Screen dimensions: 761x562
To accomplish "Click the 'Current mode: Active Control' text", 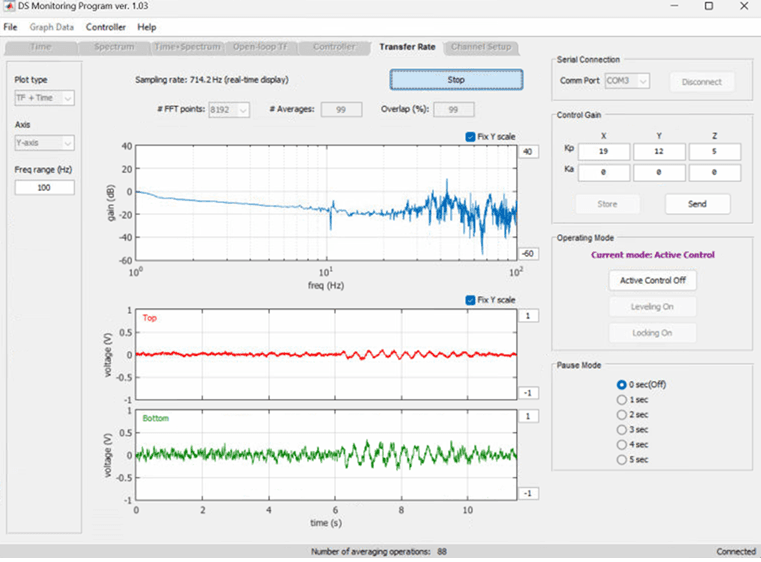I will [x=653, y=255].
